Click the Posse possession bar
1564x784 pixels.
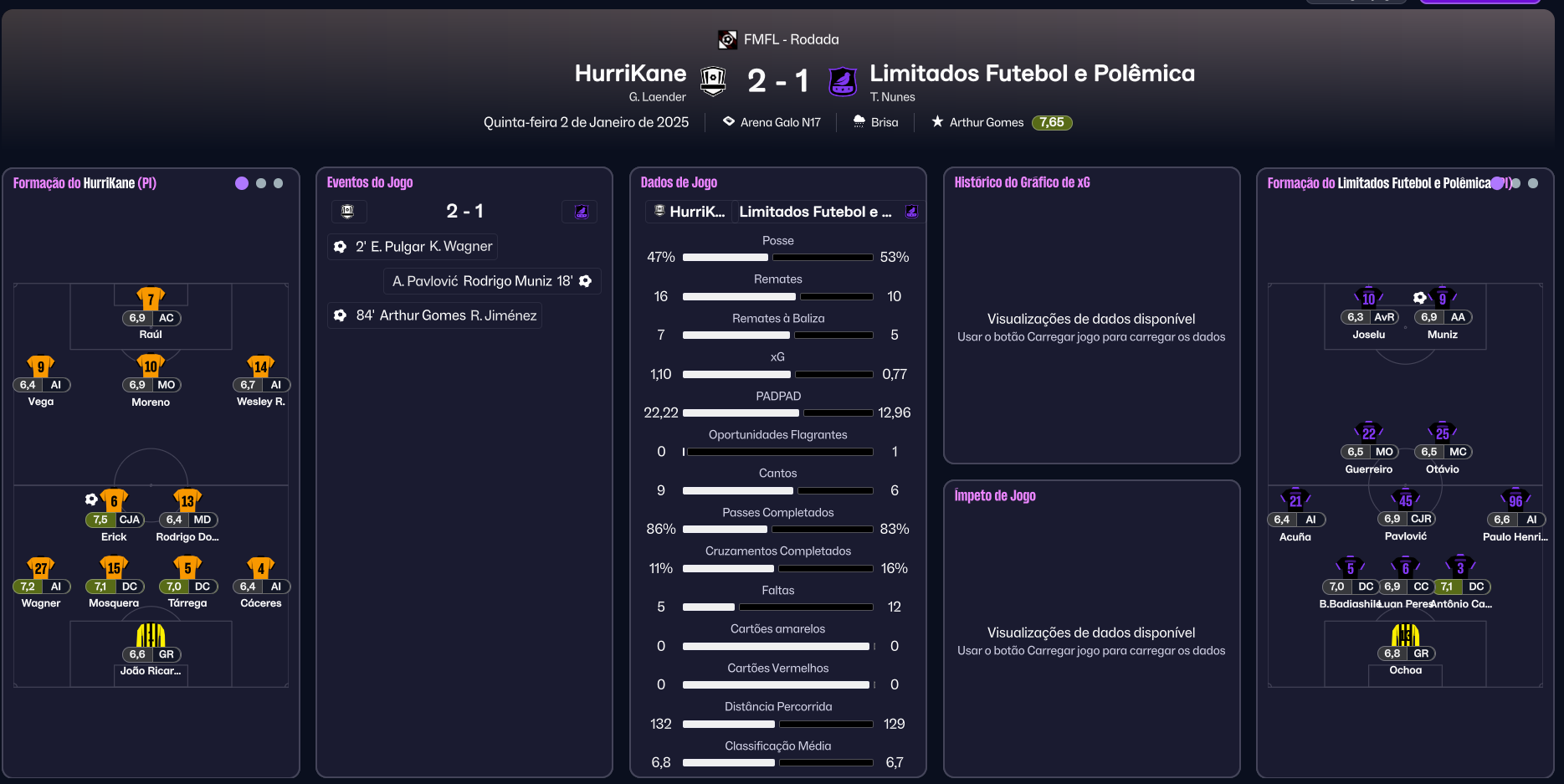(777, 257)
